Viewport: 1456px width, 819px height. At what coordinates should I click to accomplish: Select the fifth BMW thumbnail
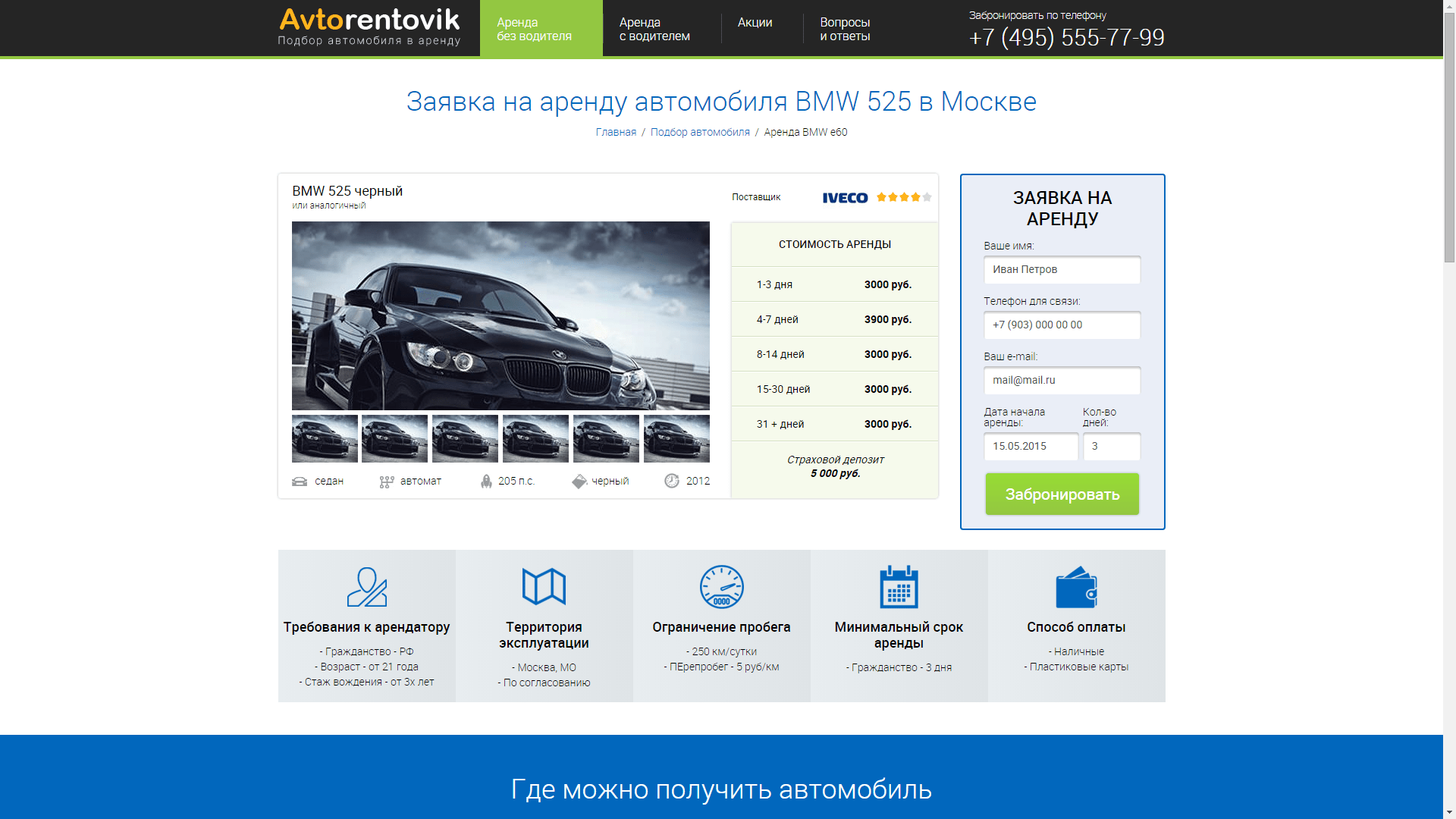tap(606, 438)
